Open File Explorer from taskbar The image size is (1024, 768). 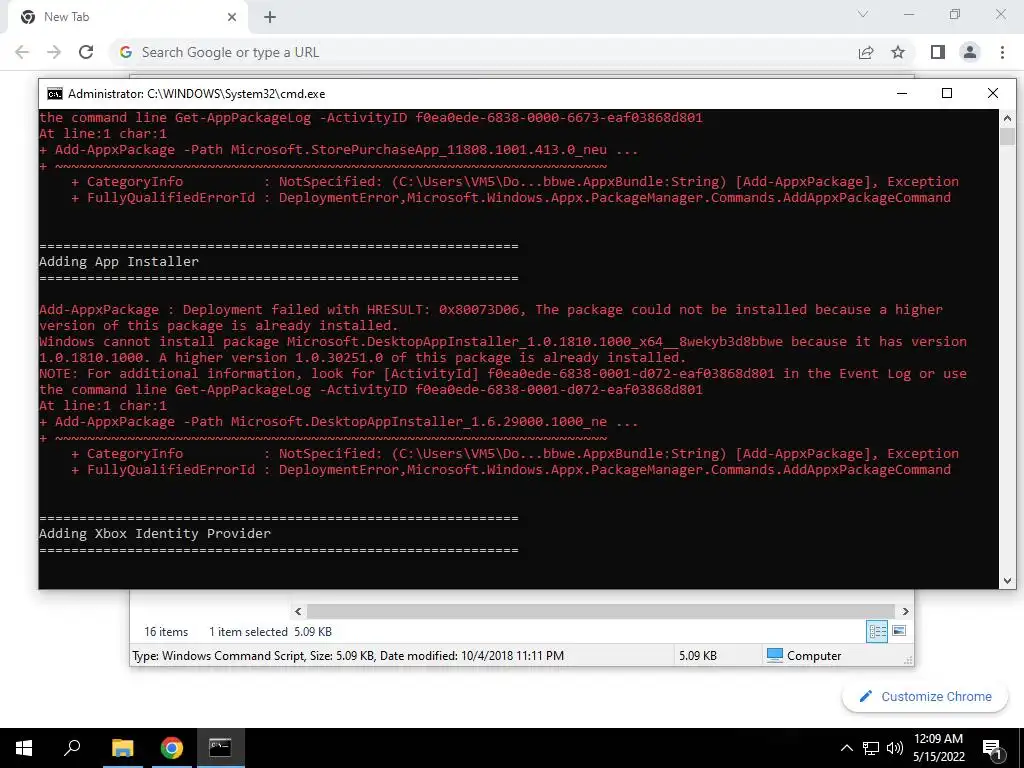[122, 748]
